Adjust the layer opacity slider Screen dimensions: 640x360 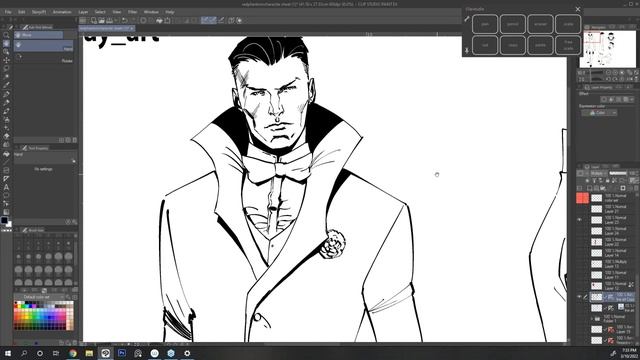(x=618, y=173)
